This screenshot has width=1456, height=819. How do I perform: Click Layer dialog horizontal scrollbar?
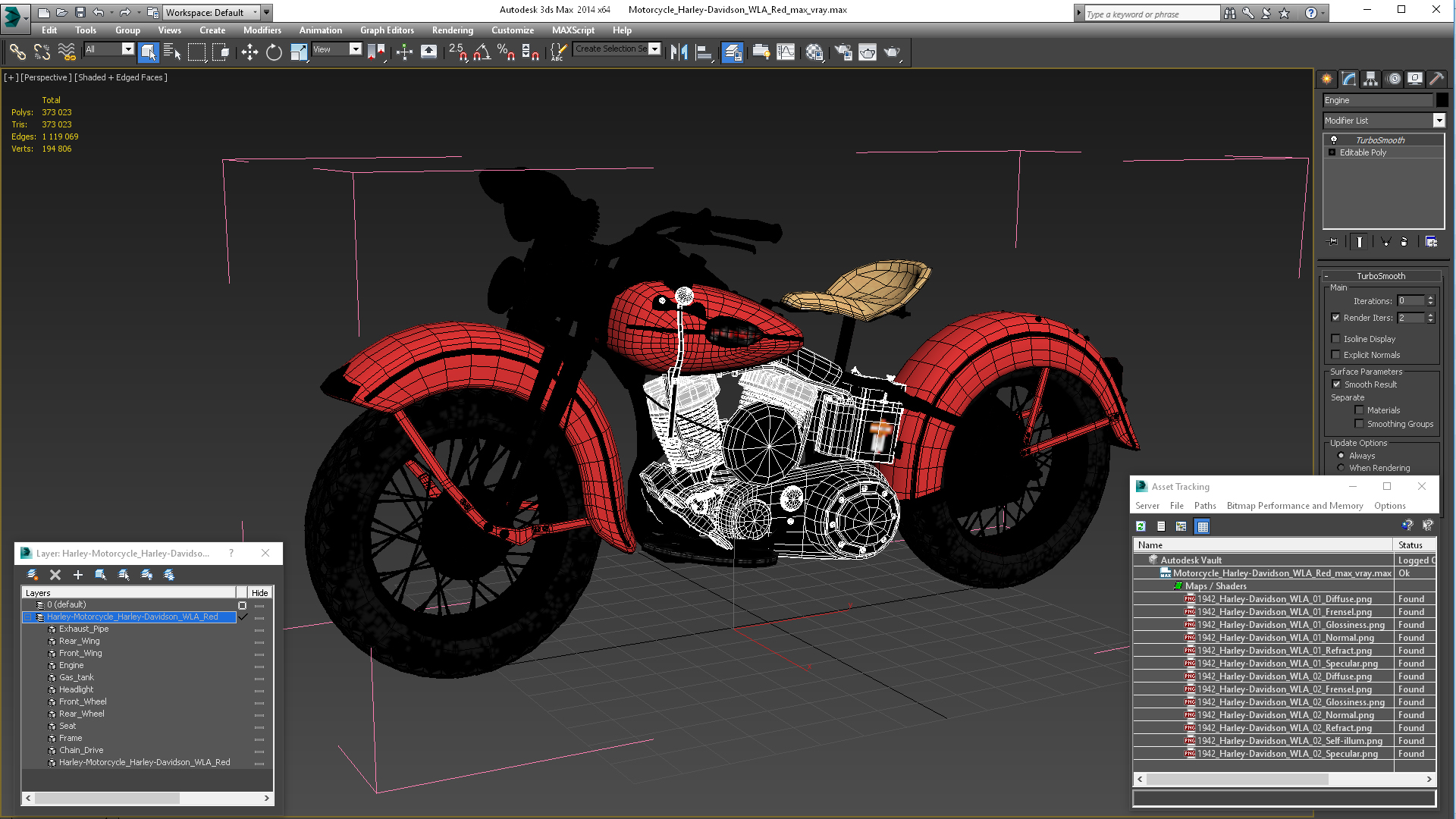pos(147,799)
